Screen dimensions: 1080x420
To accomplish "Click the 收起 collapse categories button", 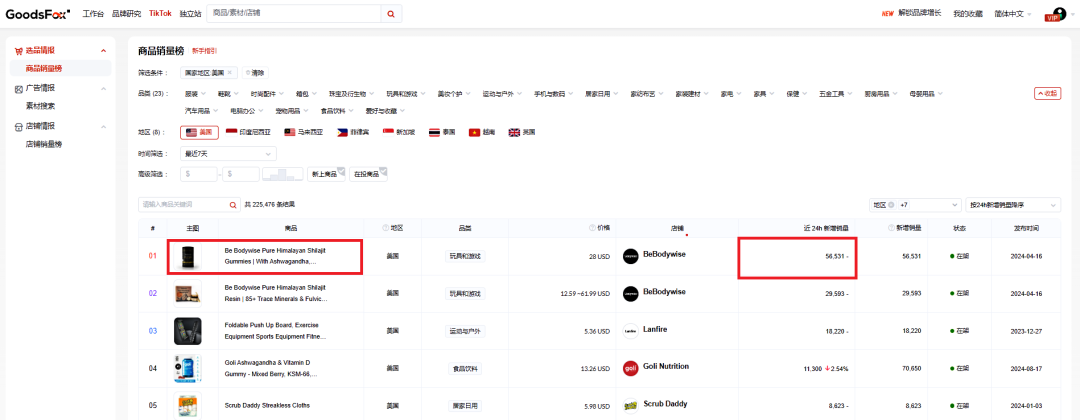I will [1047, 94].
